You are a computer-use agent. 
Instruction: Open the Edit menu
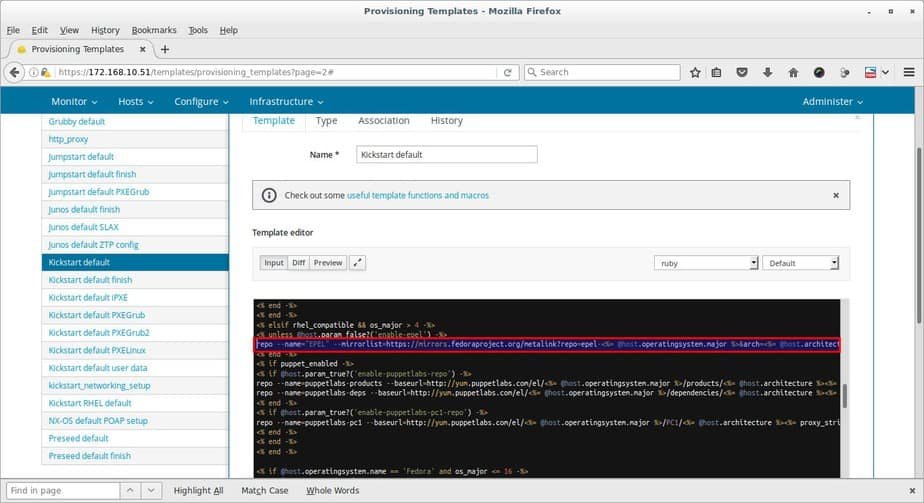(39, 30)
